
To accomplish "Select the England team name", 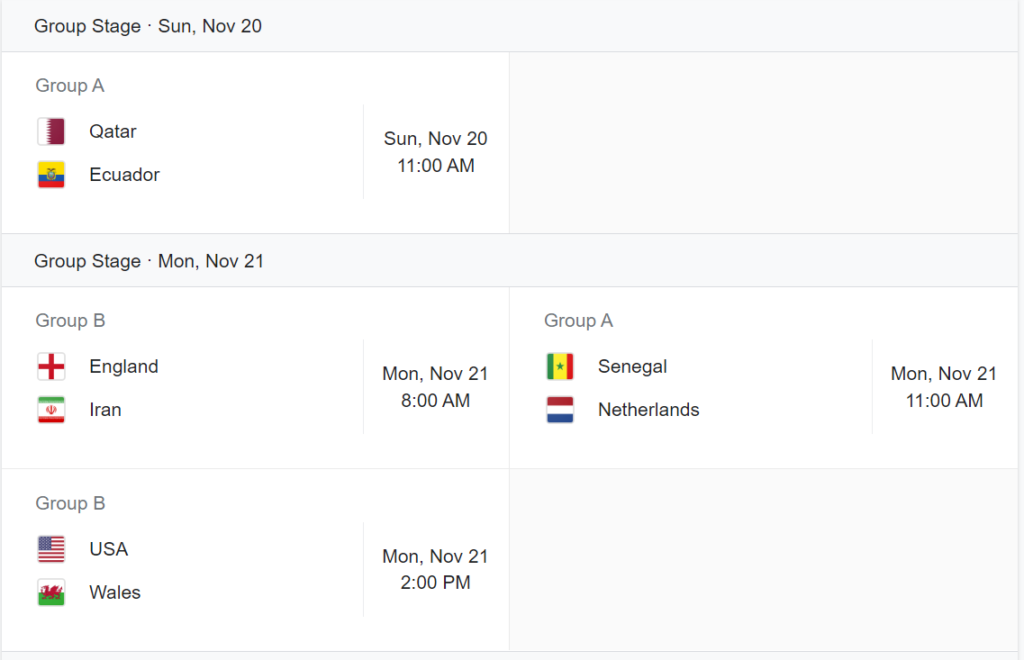I will tap(124, 367).
